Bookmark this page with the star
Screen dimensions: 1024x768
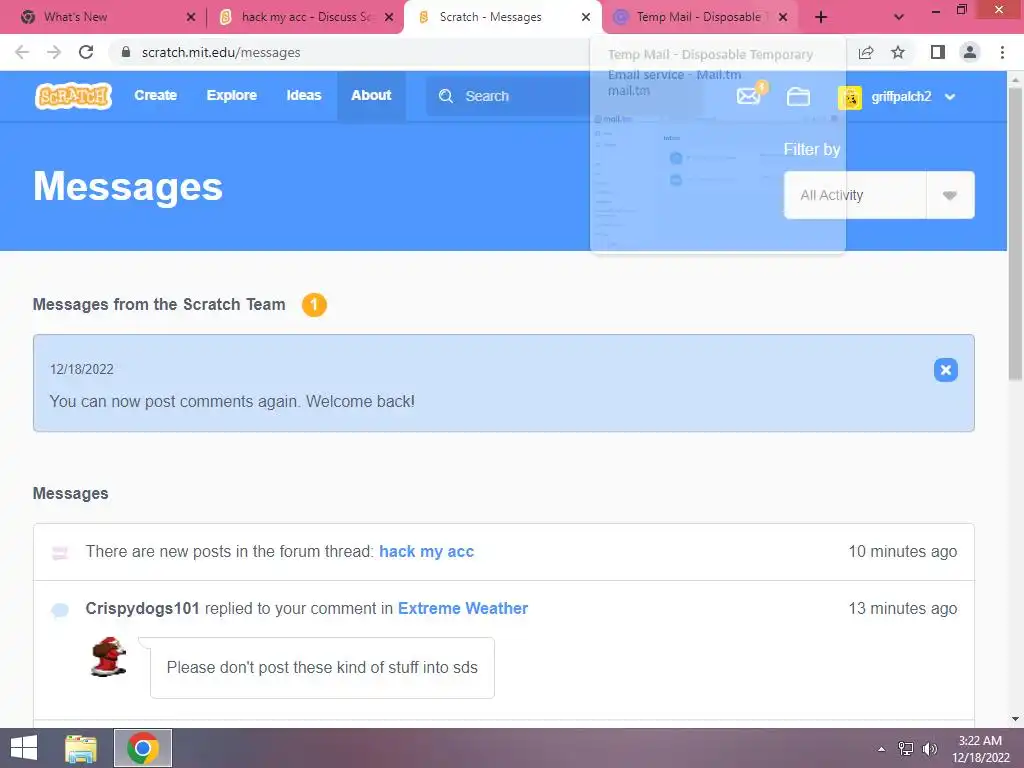pos(898,52)
